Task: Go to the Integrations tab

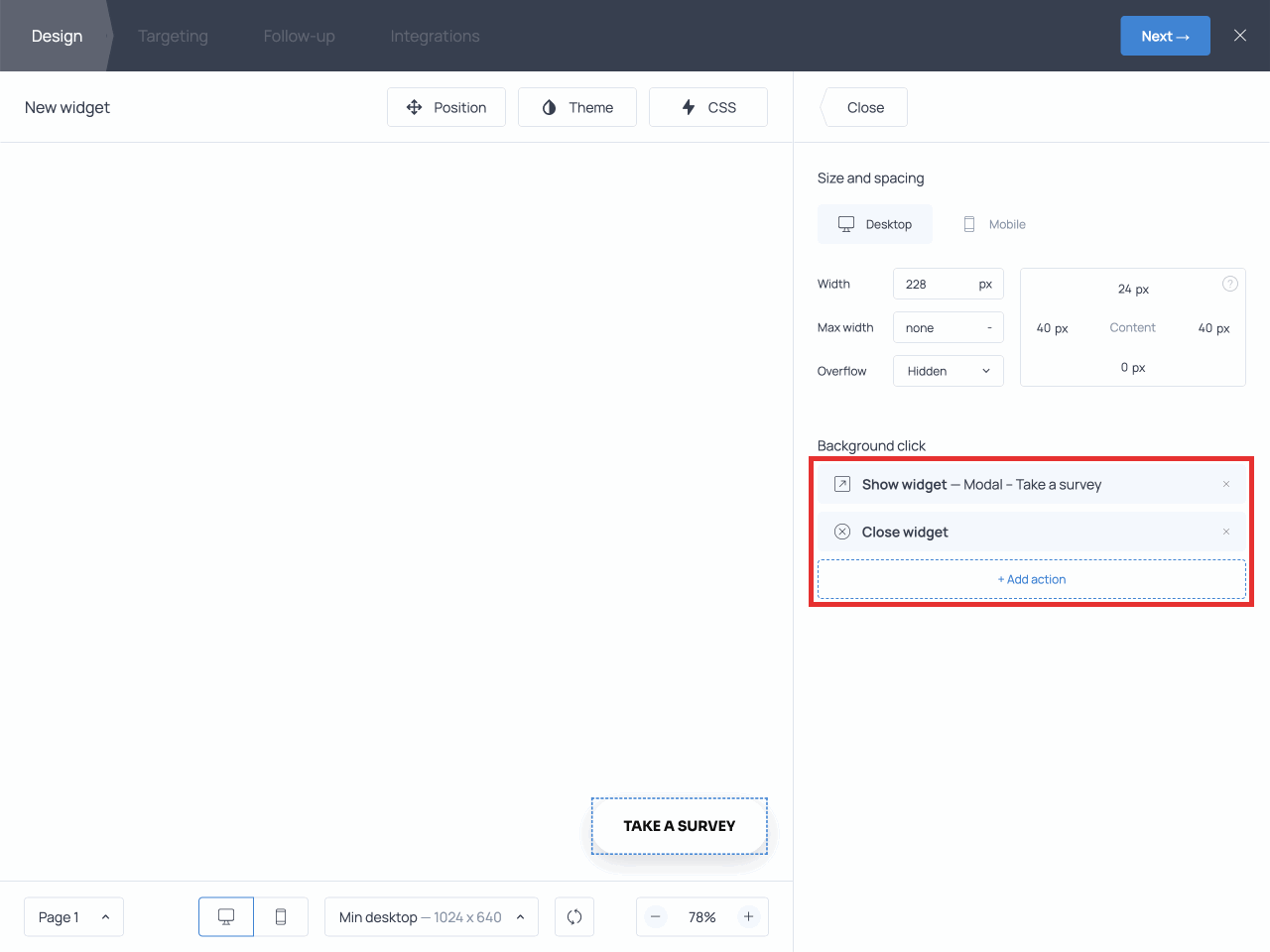Action: [435, 36]
